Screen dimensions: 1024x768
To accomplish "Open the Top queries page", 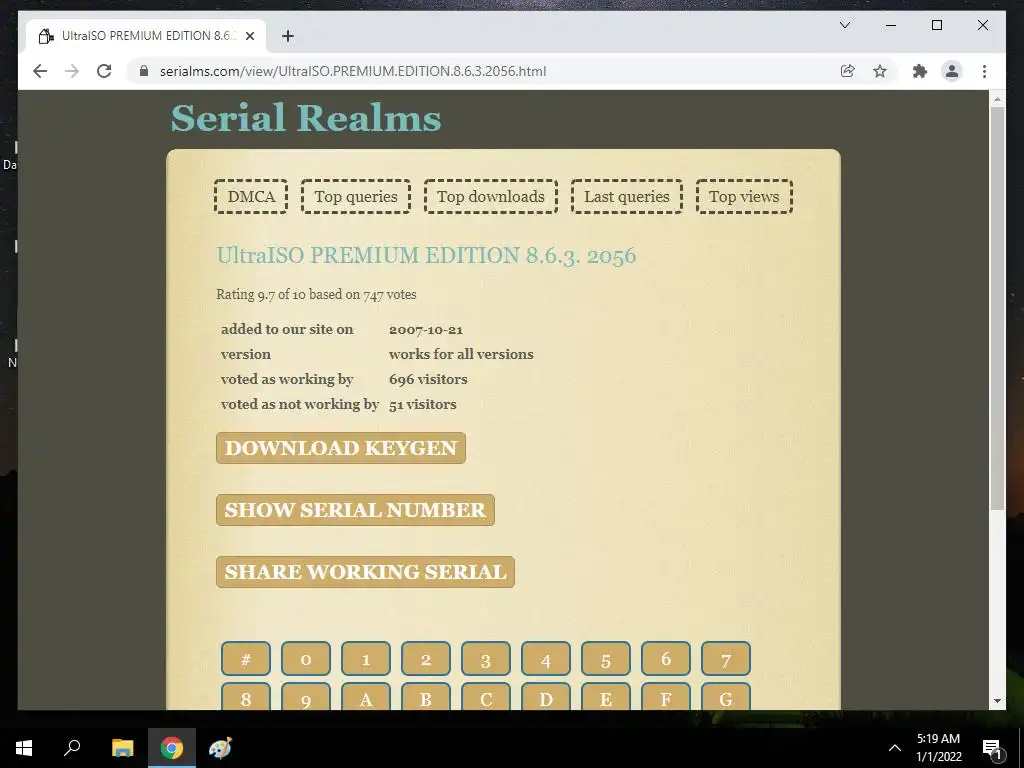I will [x=356, y=197].
